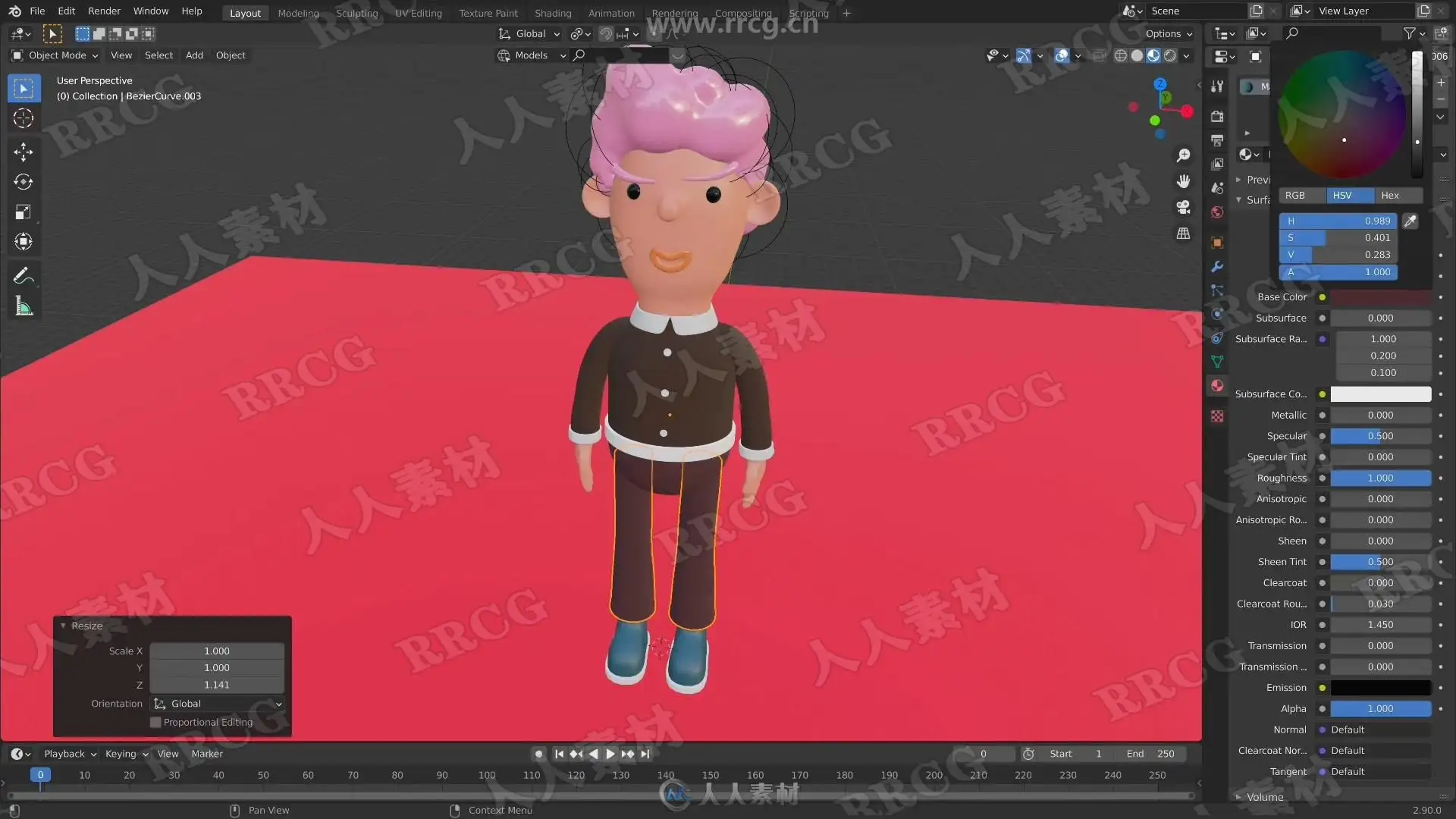The width and height of the screenshot is (1456, 819).
Task: Collapse the Resize operator panel
Action: pos(63,626)
